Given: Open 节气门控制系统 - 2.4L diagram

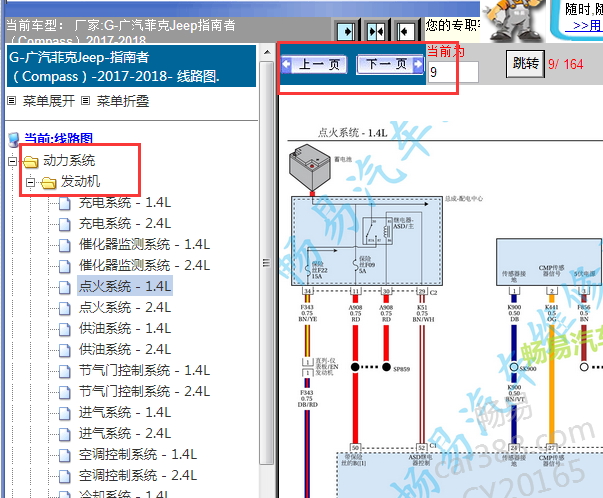Looking at the screenshot, I should coord(145,391).
